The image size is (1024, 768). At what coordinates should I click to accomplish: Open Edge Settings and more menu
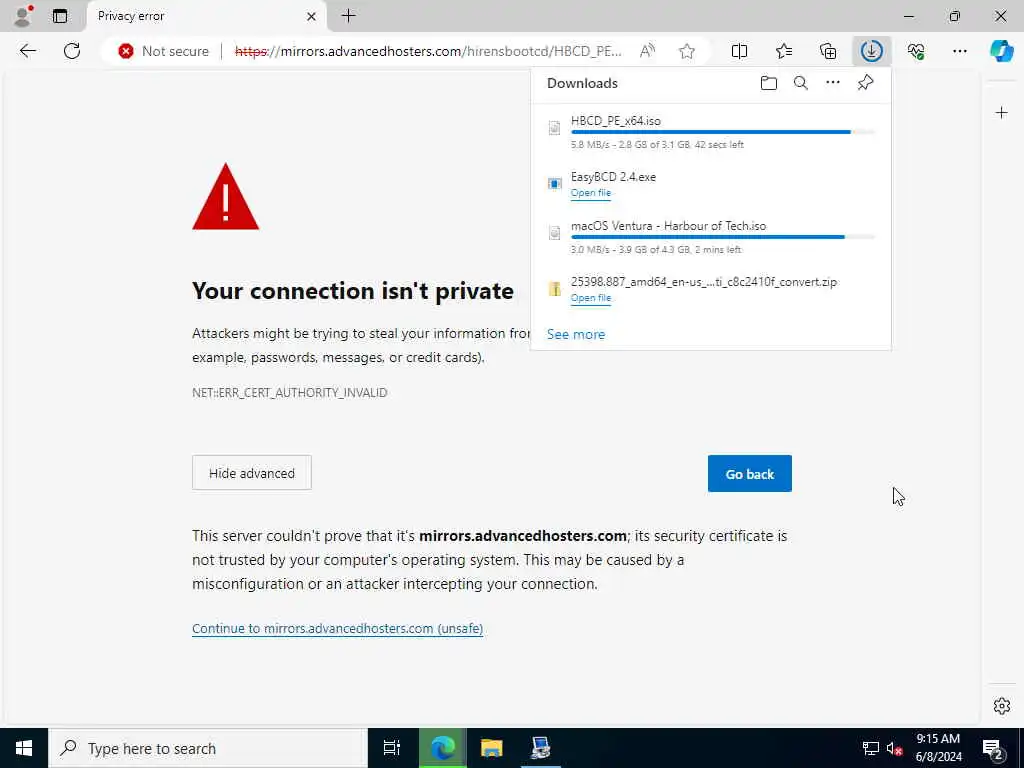pyautogui.click(x=959, y=51)
